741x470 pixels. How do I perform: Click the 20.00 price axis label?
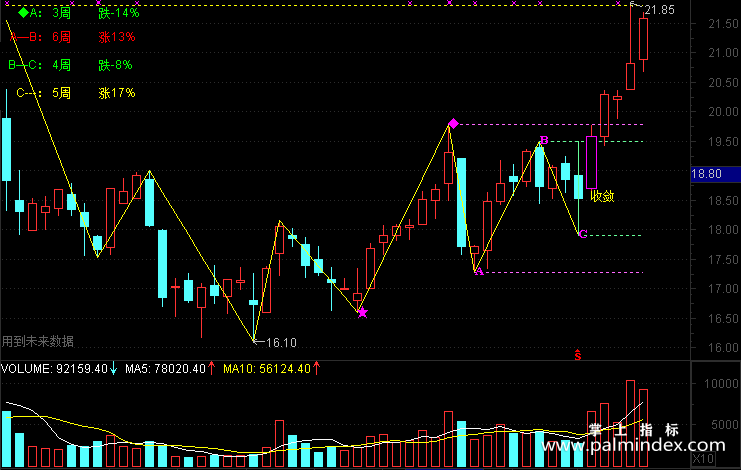pos(723,112)
